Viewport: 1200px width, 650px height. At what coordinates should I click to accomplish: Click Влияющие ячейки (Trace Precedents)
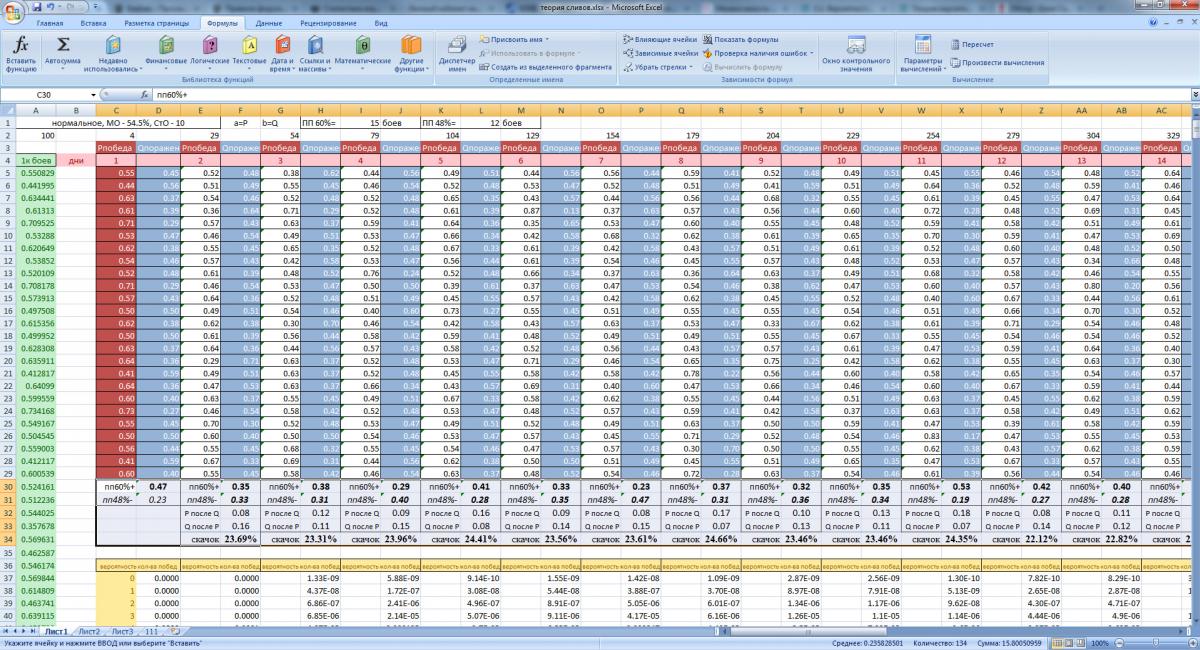660,39
